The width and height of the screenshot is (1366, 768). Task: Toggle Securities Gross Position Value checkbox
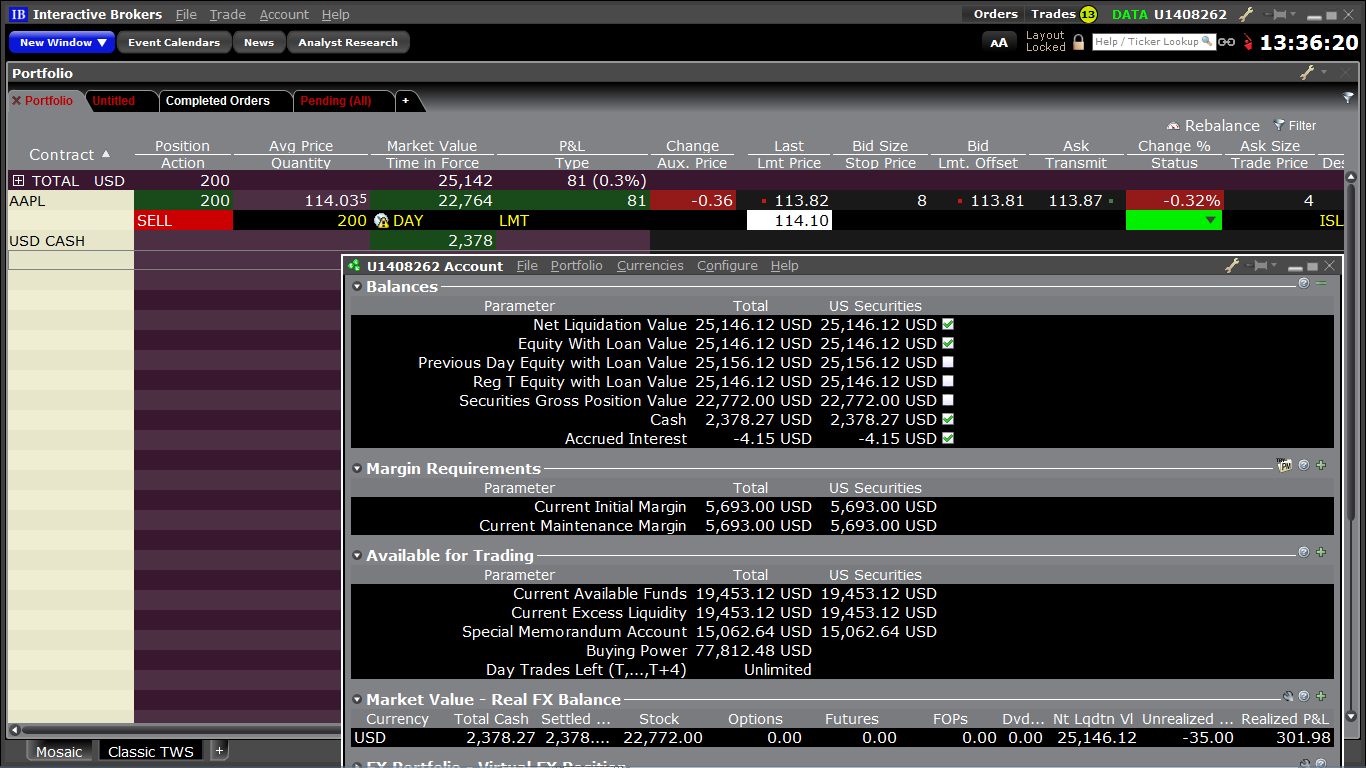[x=948, y=401]
